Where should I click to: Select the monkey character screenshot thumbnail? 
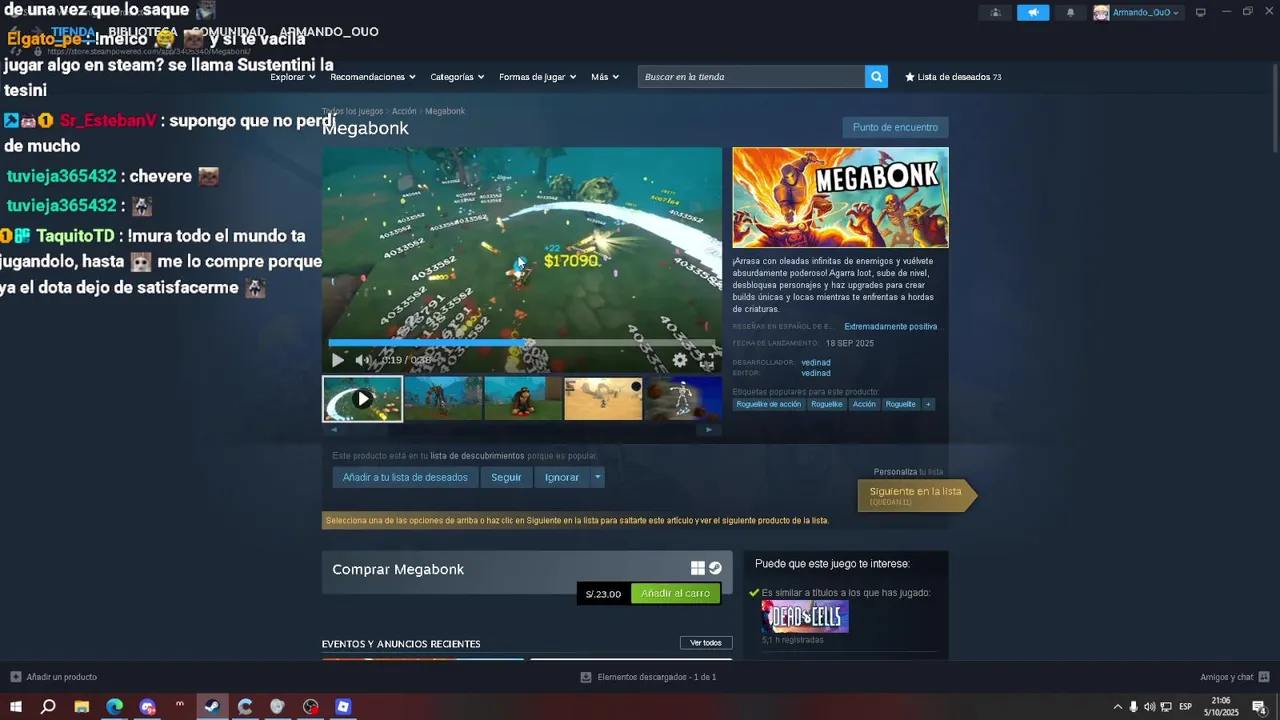[523, 398]
